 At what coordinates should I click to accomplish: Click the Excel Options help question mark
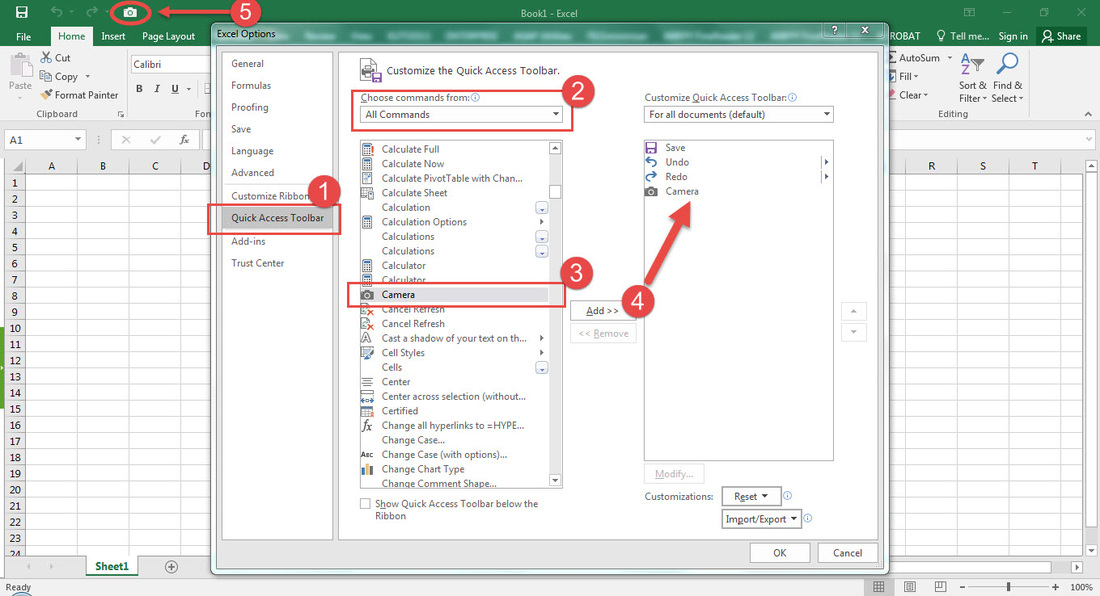[834, 30]
